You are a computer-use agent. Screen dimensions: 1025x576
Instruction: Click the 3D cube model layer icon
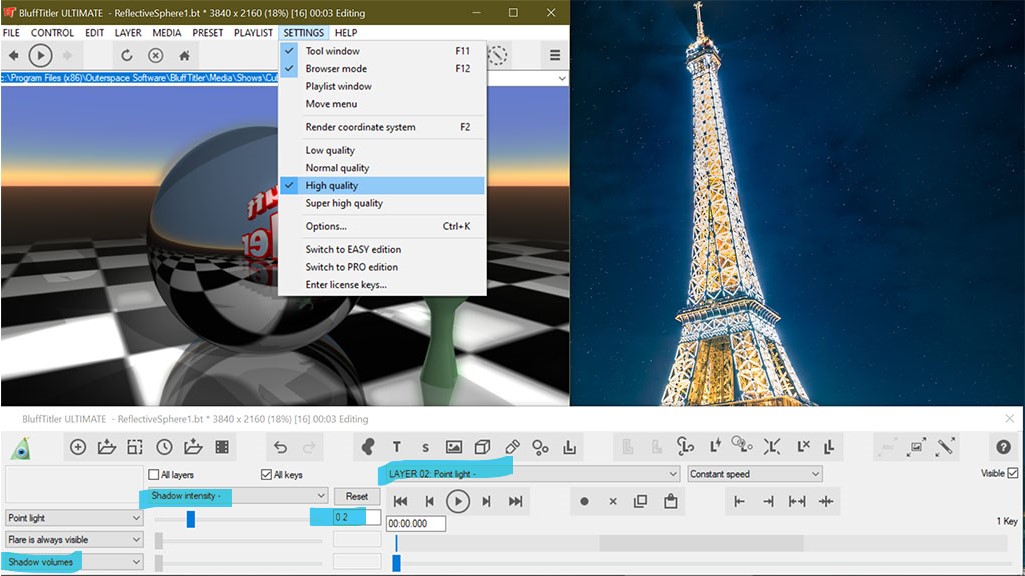pyautogui.click(x=482, y=447)
